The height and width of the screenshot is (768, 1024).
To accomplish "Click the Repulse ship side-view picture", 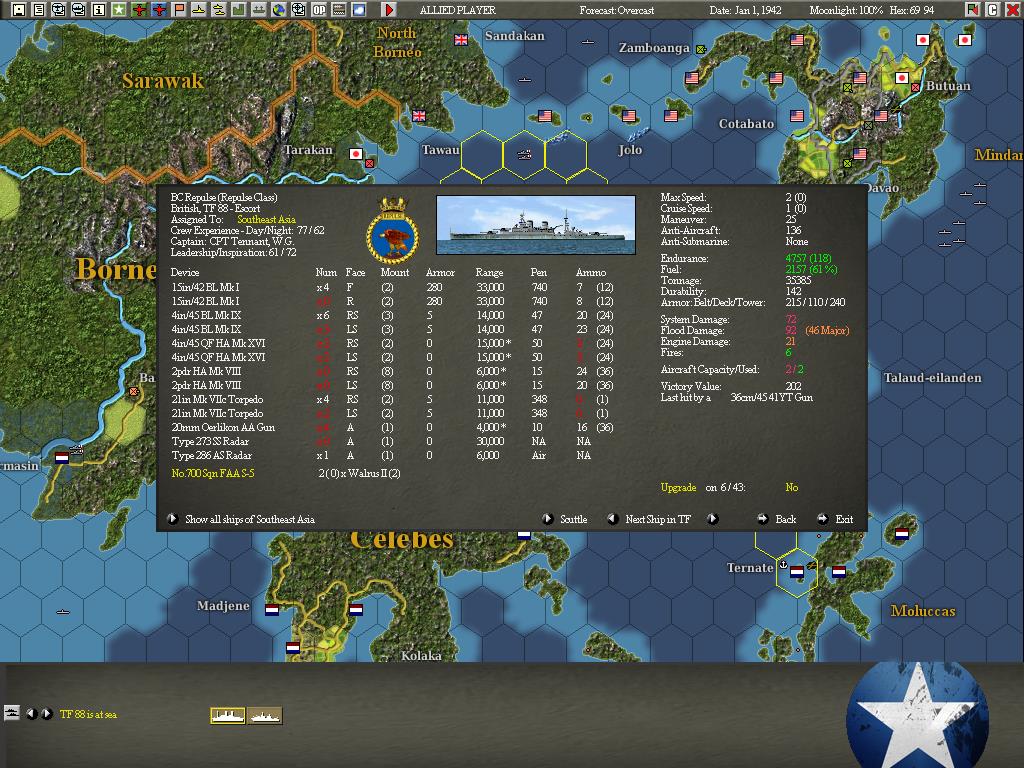I will click(x=536, y=225).
